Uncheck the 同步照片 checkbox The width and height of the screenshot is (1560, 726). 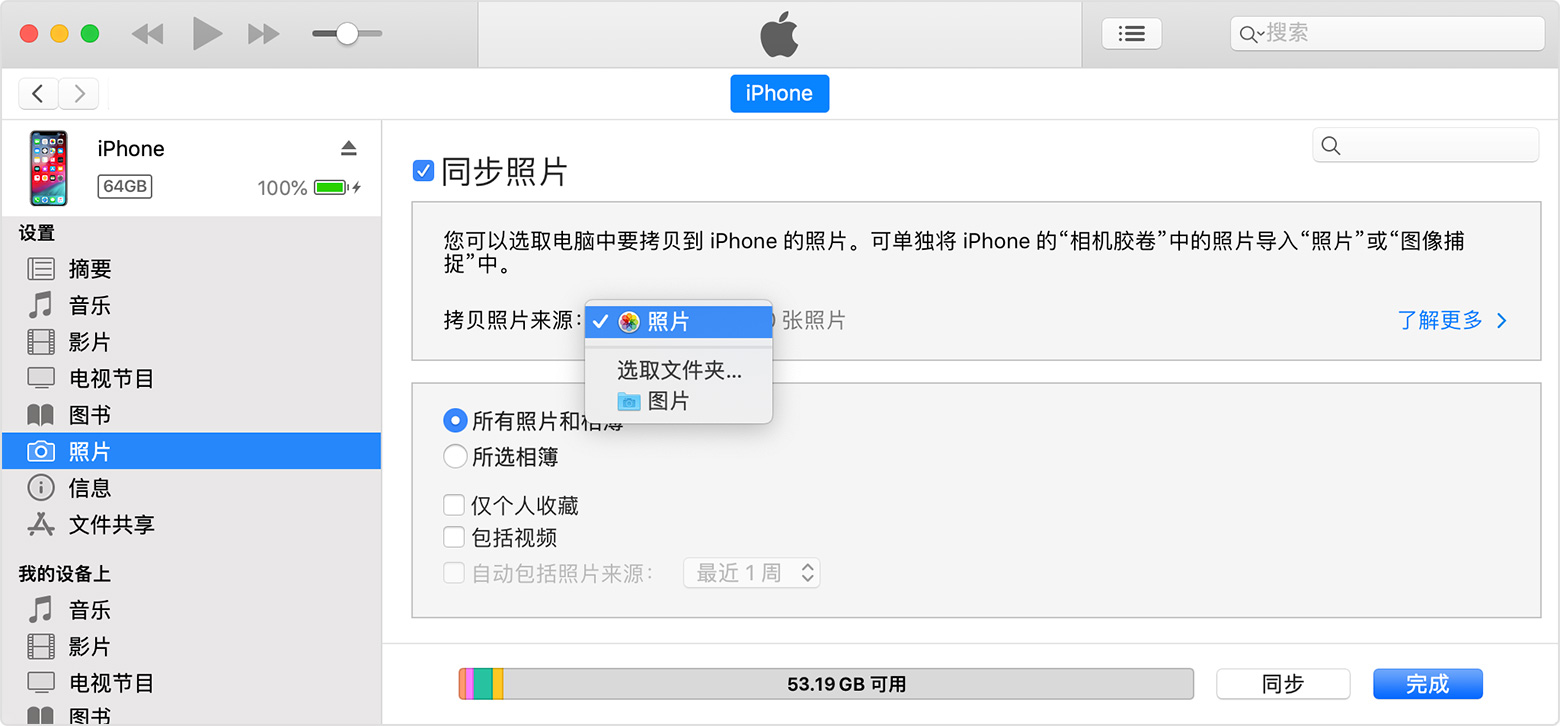click(x=423, y=171)
